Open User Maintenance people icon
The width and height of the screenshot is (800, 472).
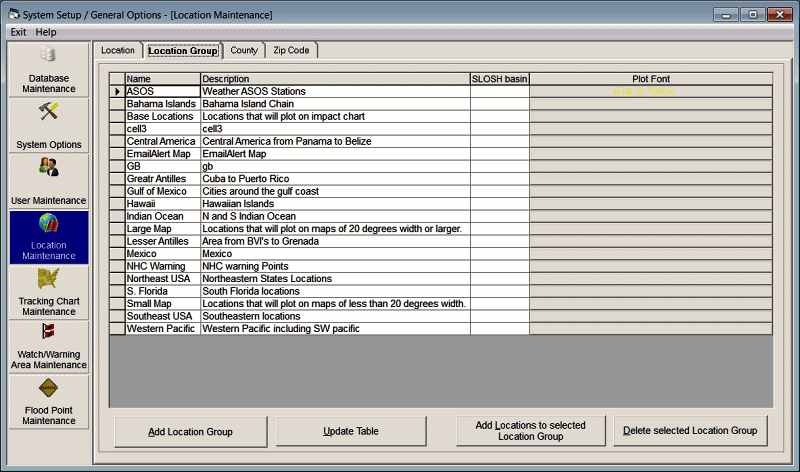click(48, 168)
